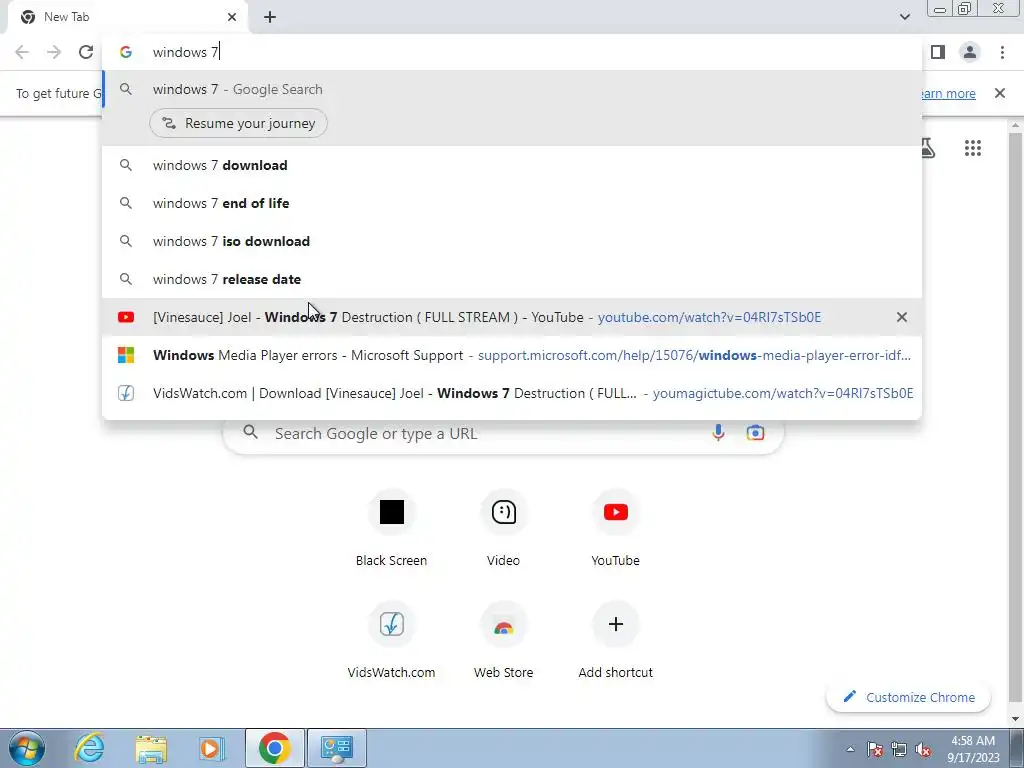The height and width of the screenshot is (768, 1024).
Task: Add a new shortcut tile
Action: tap(615, 641)
